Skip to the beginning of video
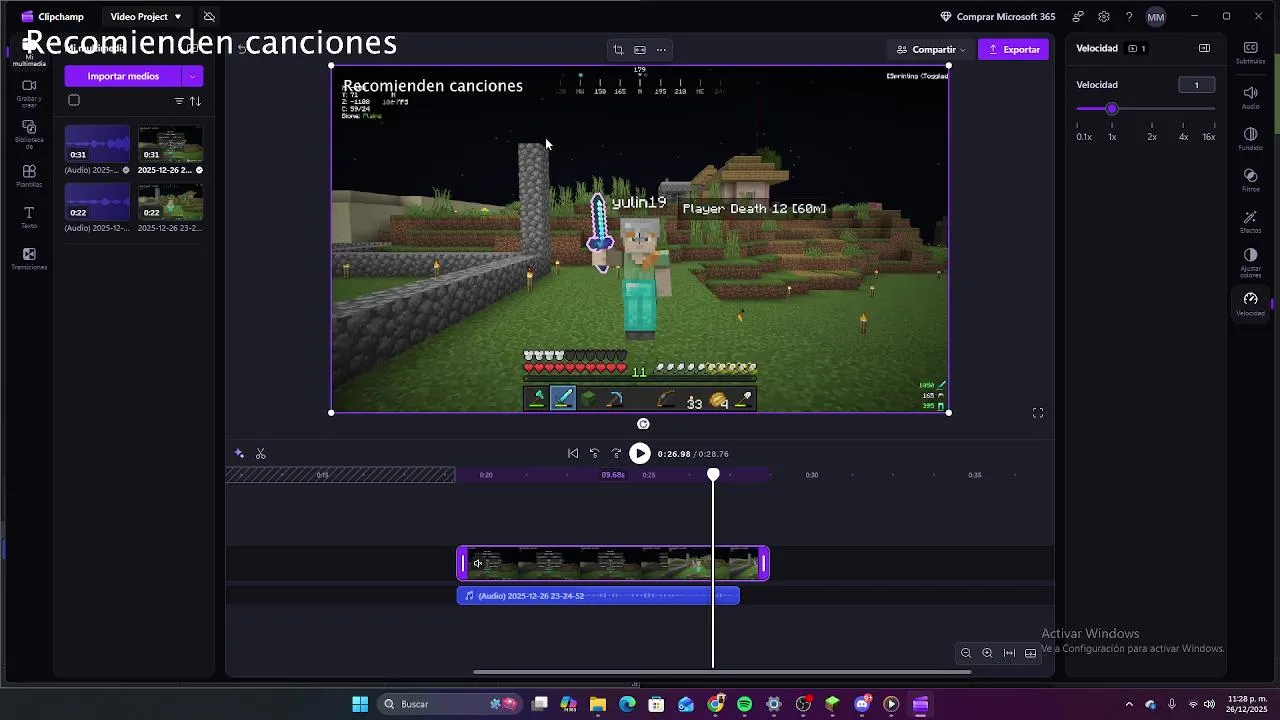Screen dimensions: 1280x720 [573, 454]
